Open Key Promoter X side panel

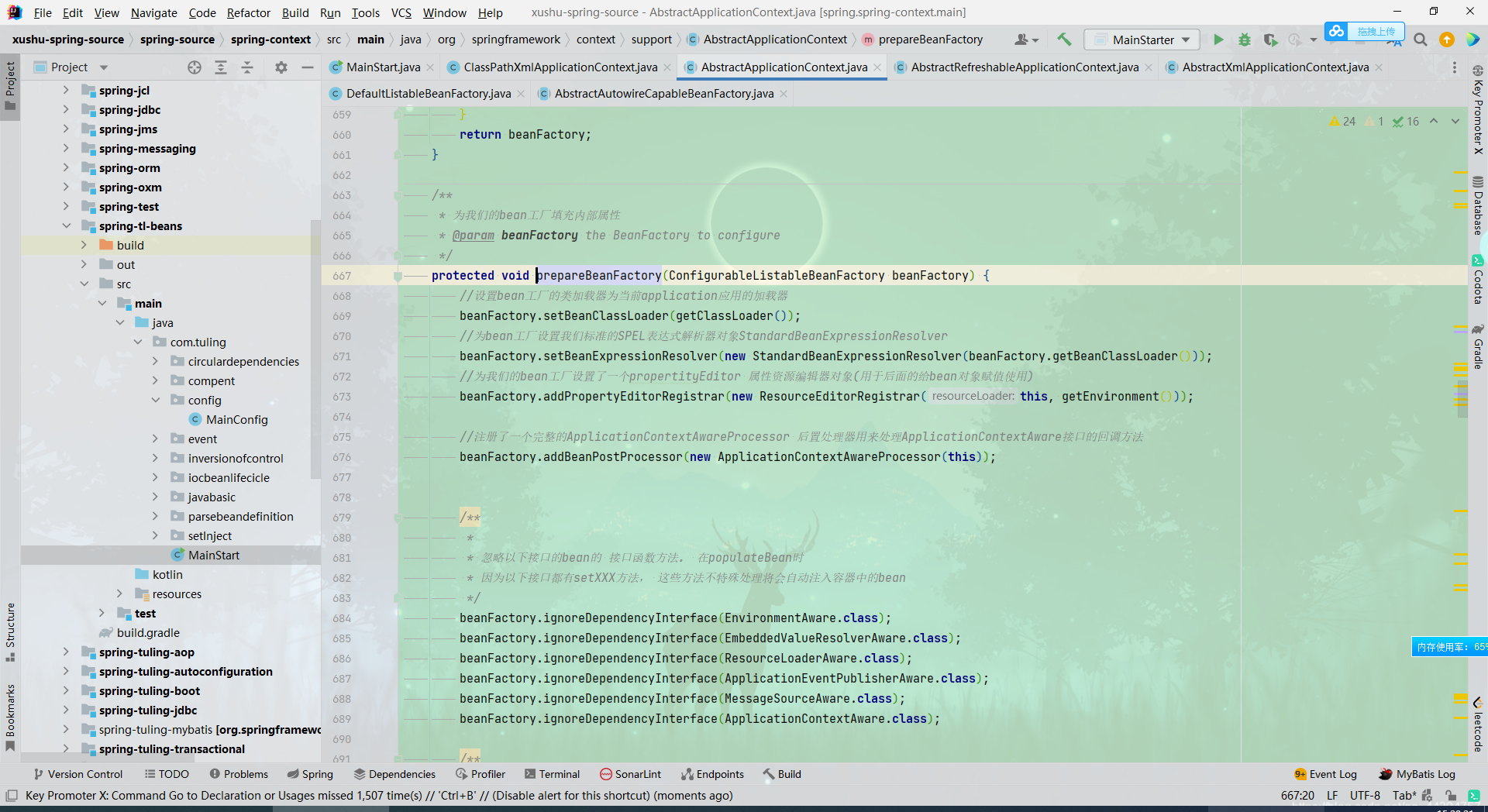pyautogui.click(x=1478, y=111)
